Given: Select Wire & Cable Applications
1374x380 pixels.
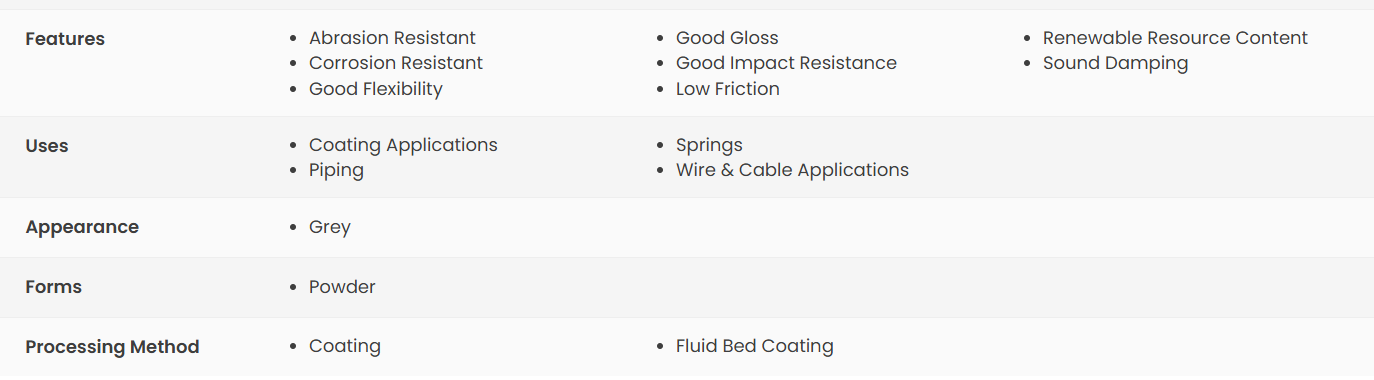Looking at the screenshot, I should (x=792, y=170).
